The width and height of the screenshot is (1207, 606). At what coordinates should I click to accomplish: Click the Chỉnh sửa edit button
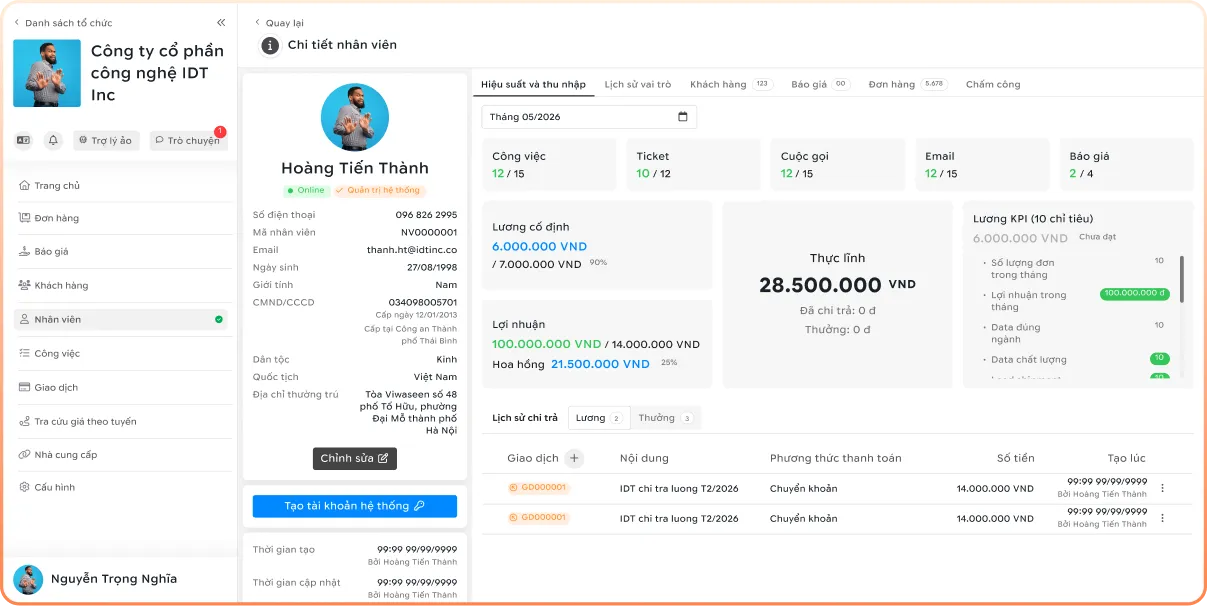point(355,459)
